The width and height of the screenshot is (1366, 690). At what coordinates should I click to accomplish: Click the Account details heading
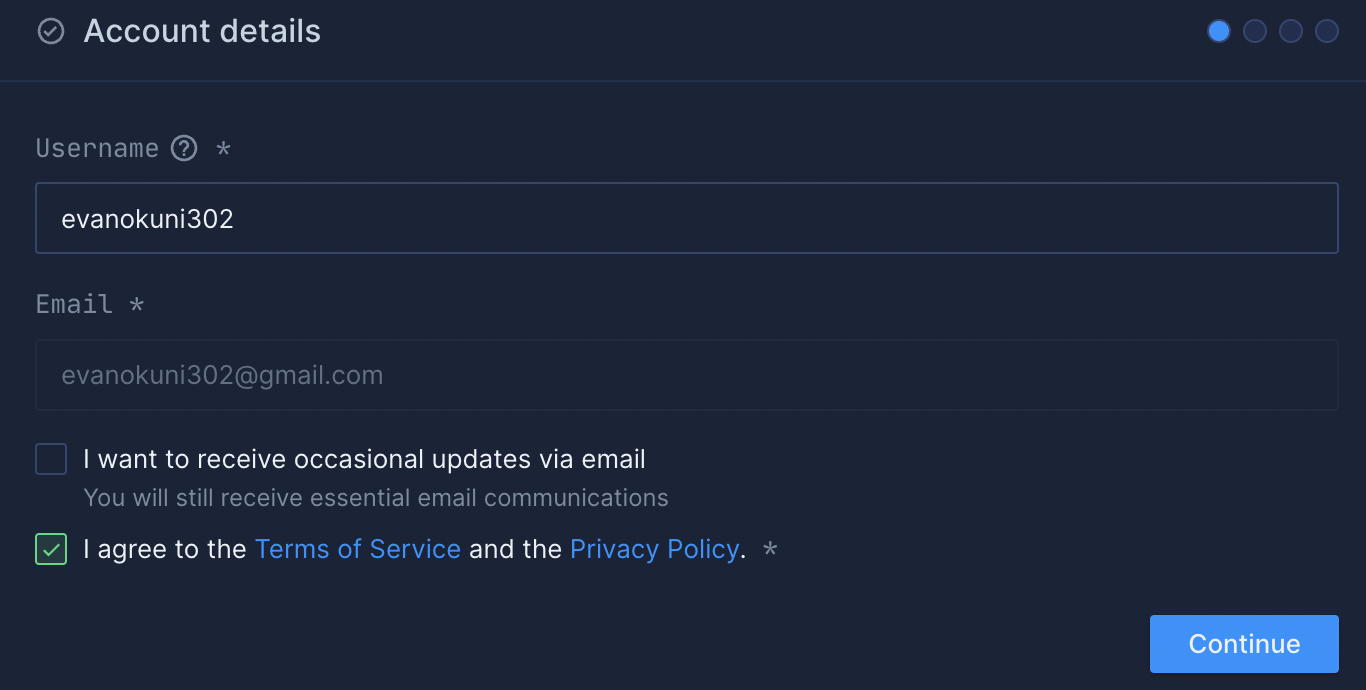click(202, 32)
